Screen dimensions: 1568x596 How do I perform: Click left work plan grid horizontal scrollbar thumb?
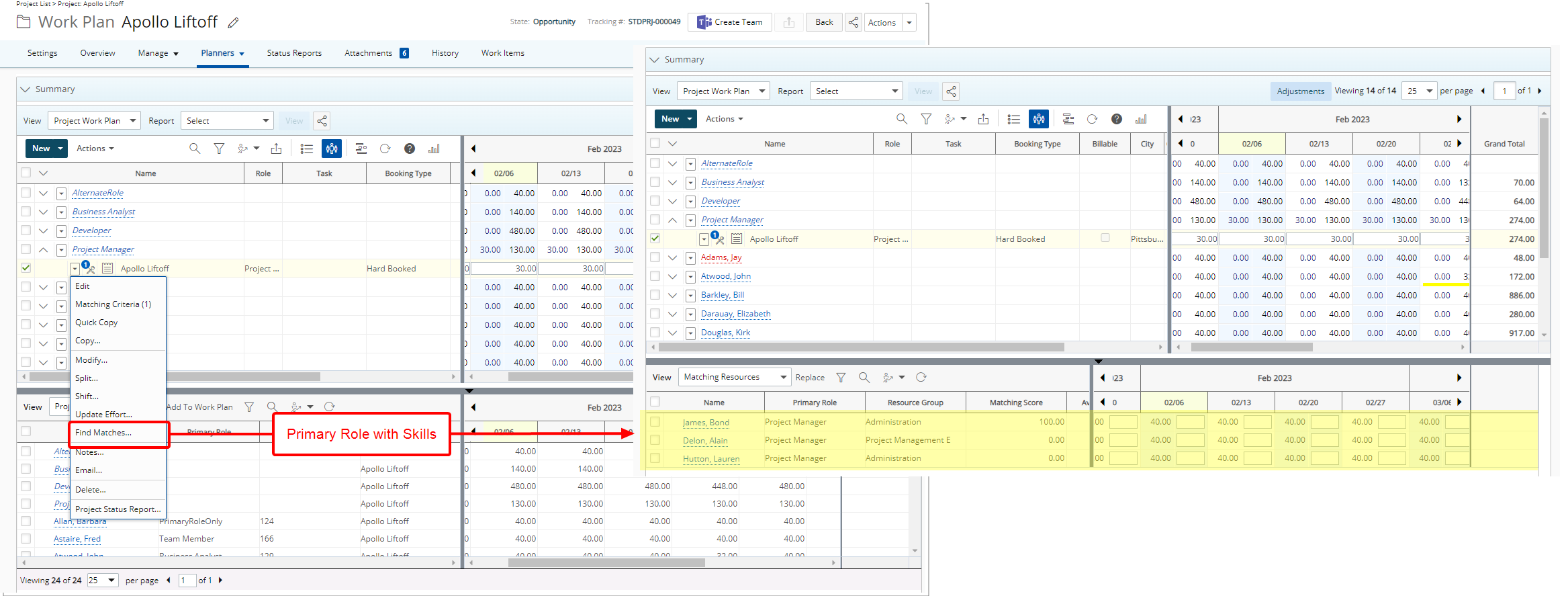coord(175,377)
